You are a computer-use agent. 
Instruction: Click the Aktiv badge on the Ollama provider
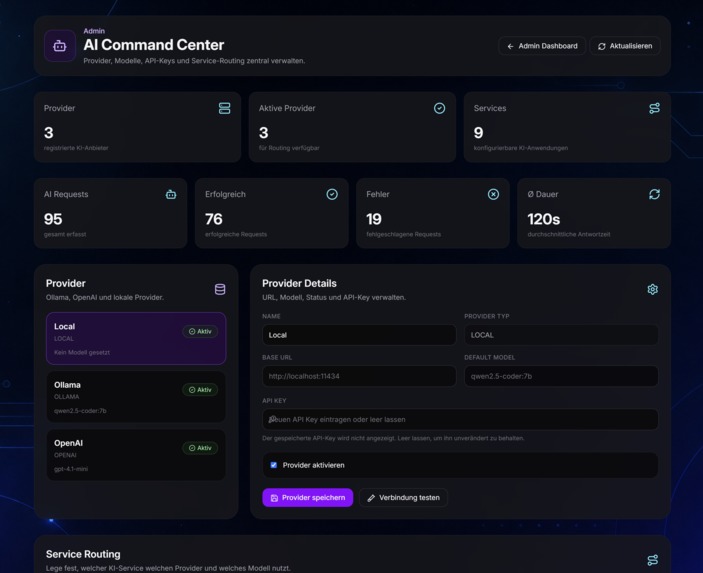coord(200,390)
